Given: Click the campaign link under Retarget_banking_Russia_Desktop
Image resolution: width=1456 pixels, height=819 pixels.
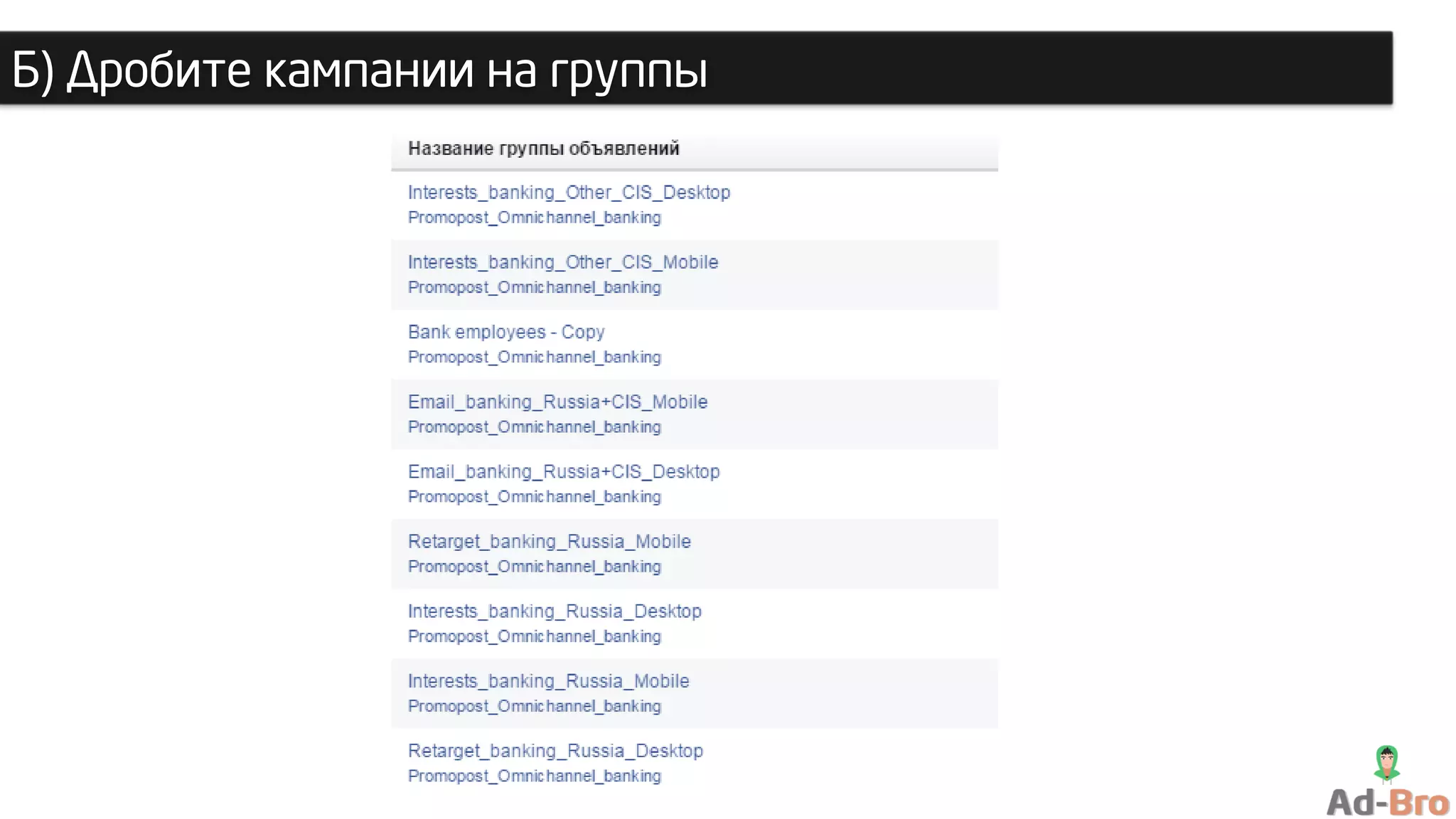Looking at the screenshot, I should [534, 776].
